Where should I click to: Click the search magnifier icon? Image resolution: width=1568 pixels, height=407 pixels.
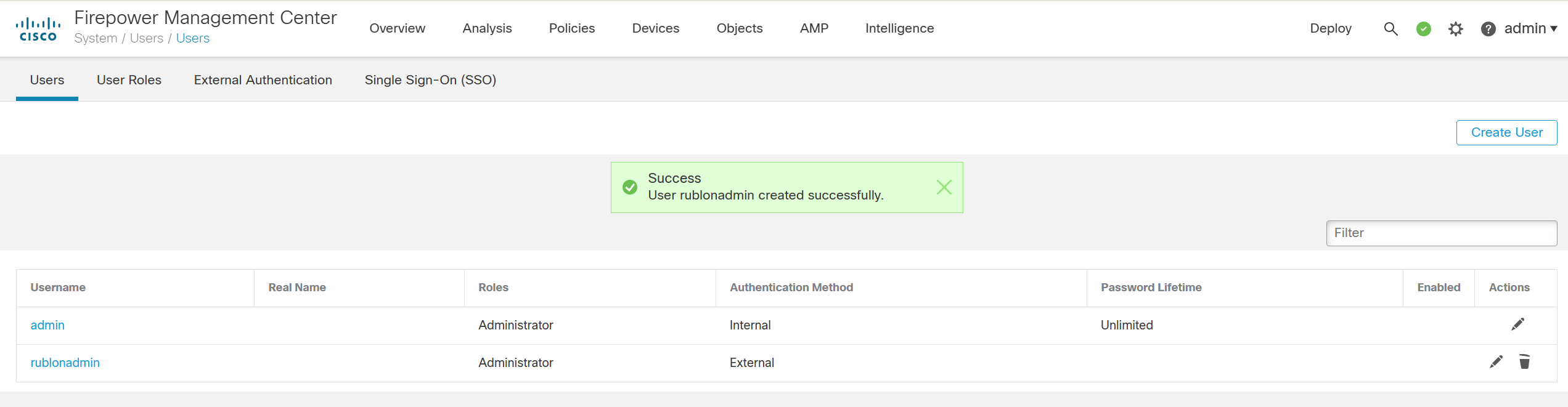point(1390,29)
